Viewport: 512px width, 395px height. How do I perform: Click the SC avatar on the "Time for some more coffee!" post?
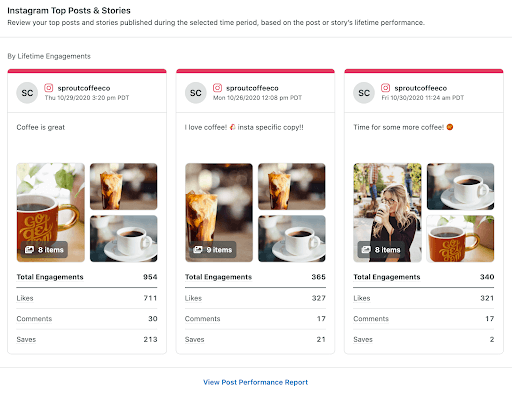tap(364, 93)
